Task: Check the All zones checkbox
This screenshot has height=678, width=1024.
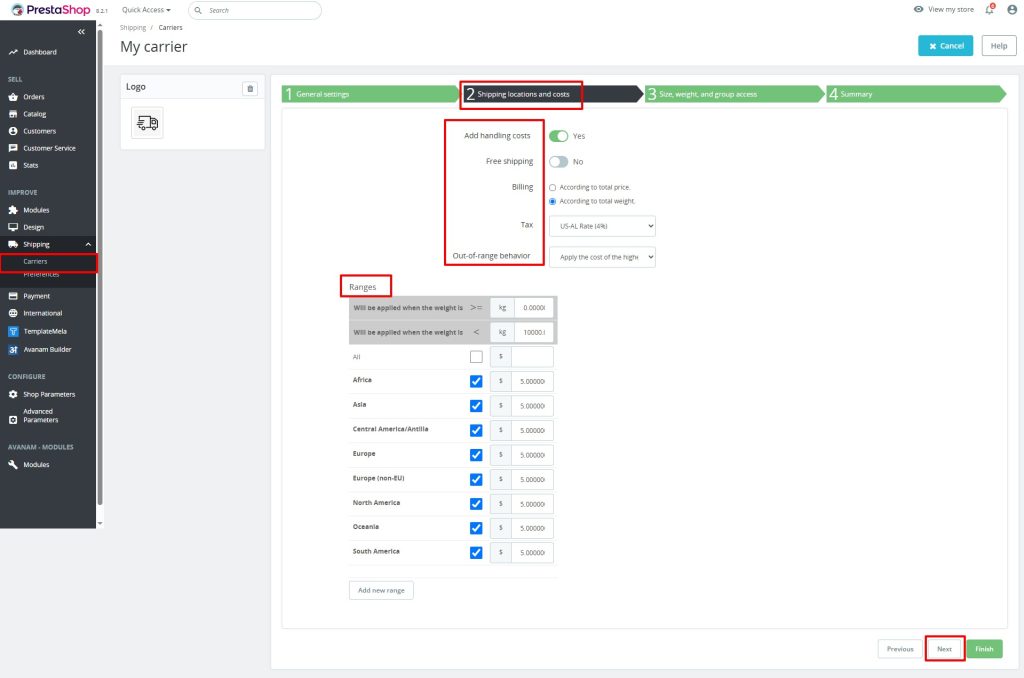Action: pyautogui.click(x=477, y=356)
